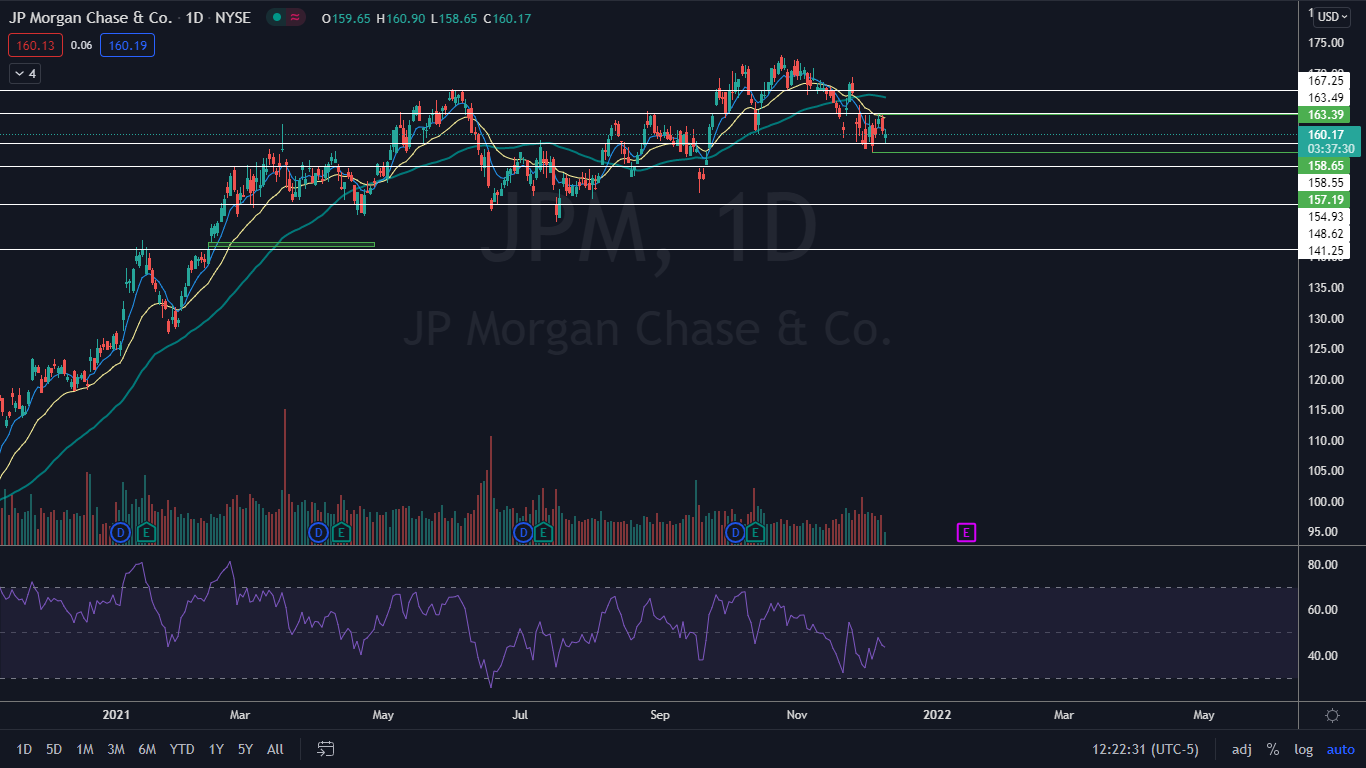The image size is (1366, 768).
Task: Click the RSI scale 80.00 label
Action: click(x=1321, y=565)
